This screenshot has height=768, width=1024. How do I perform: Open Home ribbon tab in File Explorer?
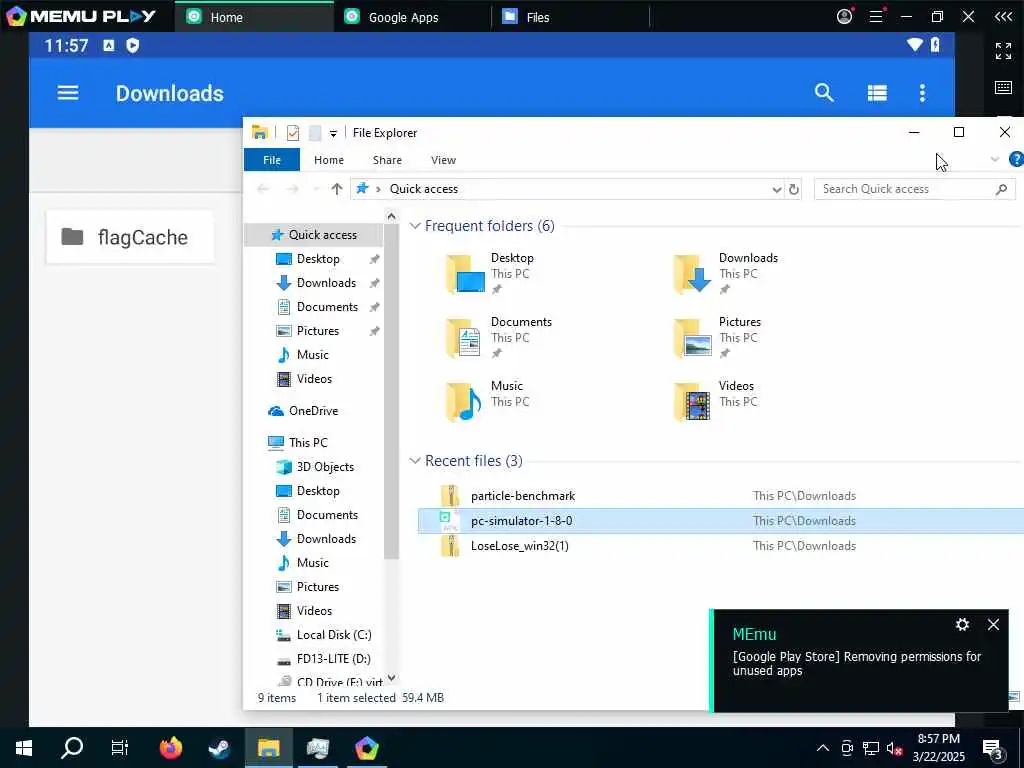click(328, 160)
